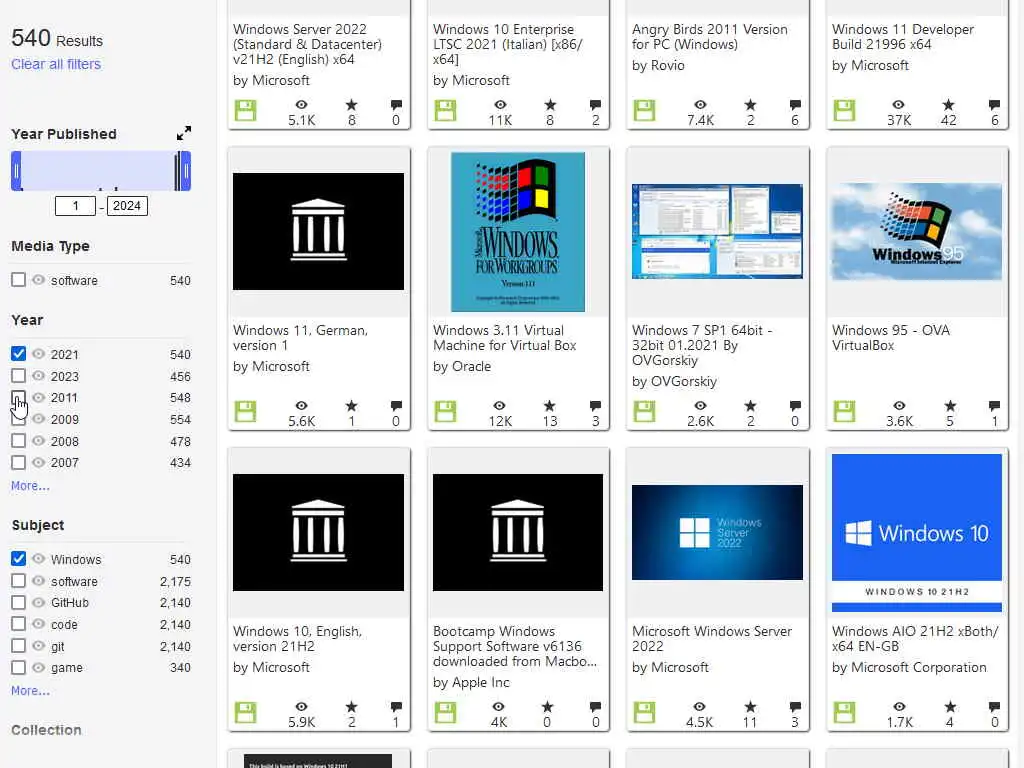Click reviews icon on Windows 7 SP1 card

[795, 406]
